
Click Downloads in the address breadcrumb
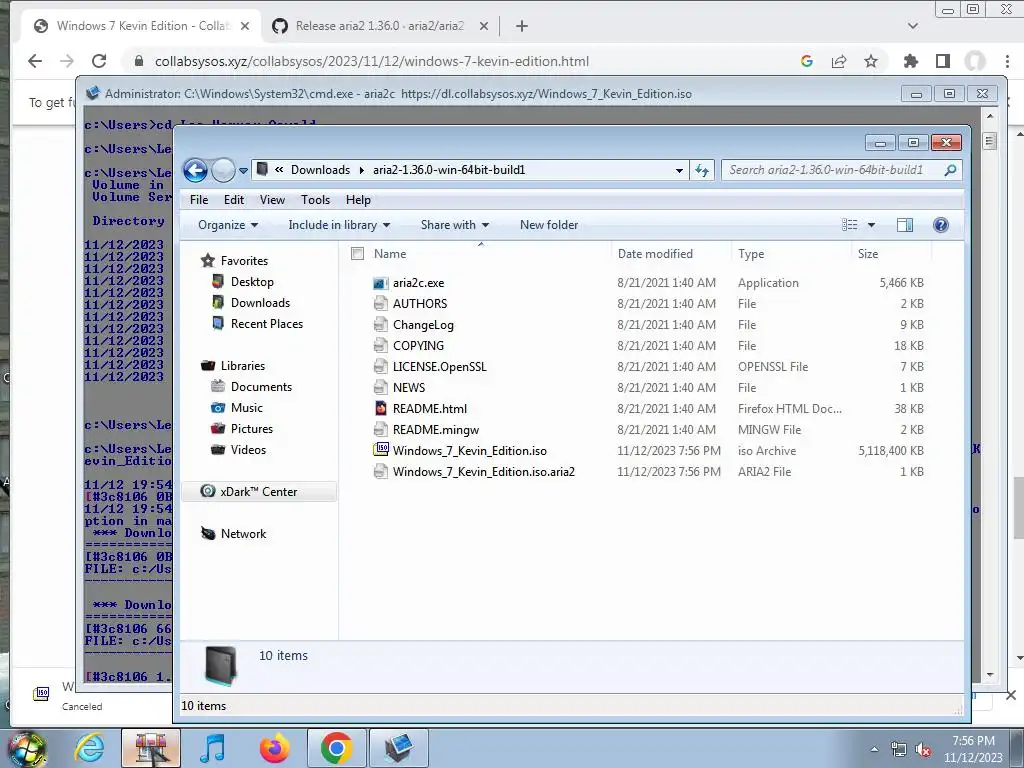coord(320,170)
